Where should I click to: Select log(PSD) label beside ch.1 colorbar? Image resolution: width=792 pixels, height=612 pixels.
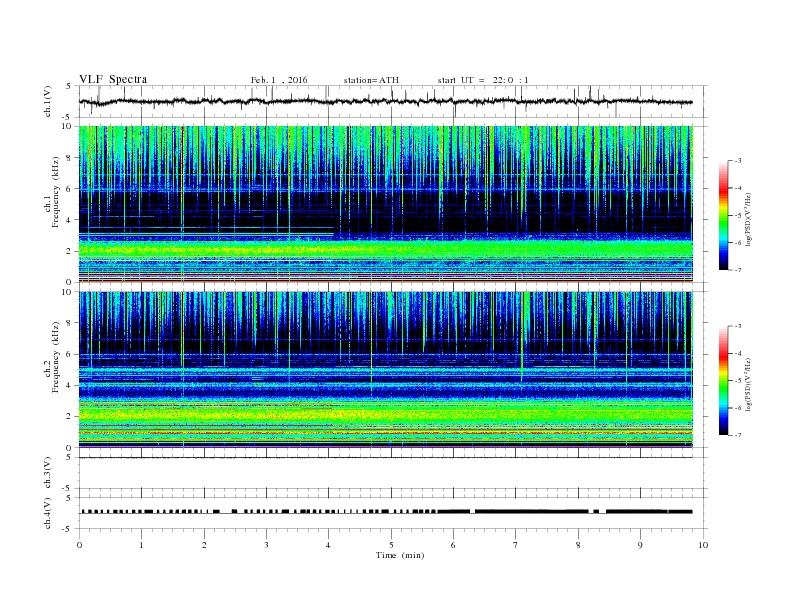[748, 219]
